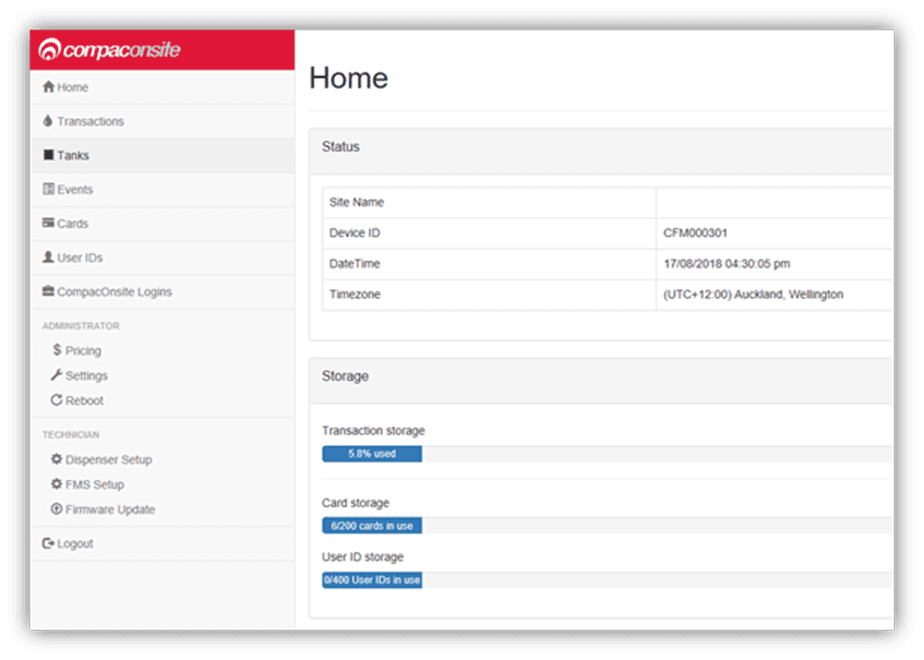Click the Home page heading
The height and width of the screenshot is (660, 924).
click(349, 78)
